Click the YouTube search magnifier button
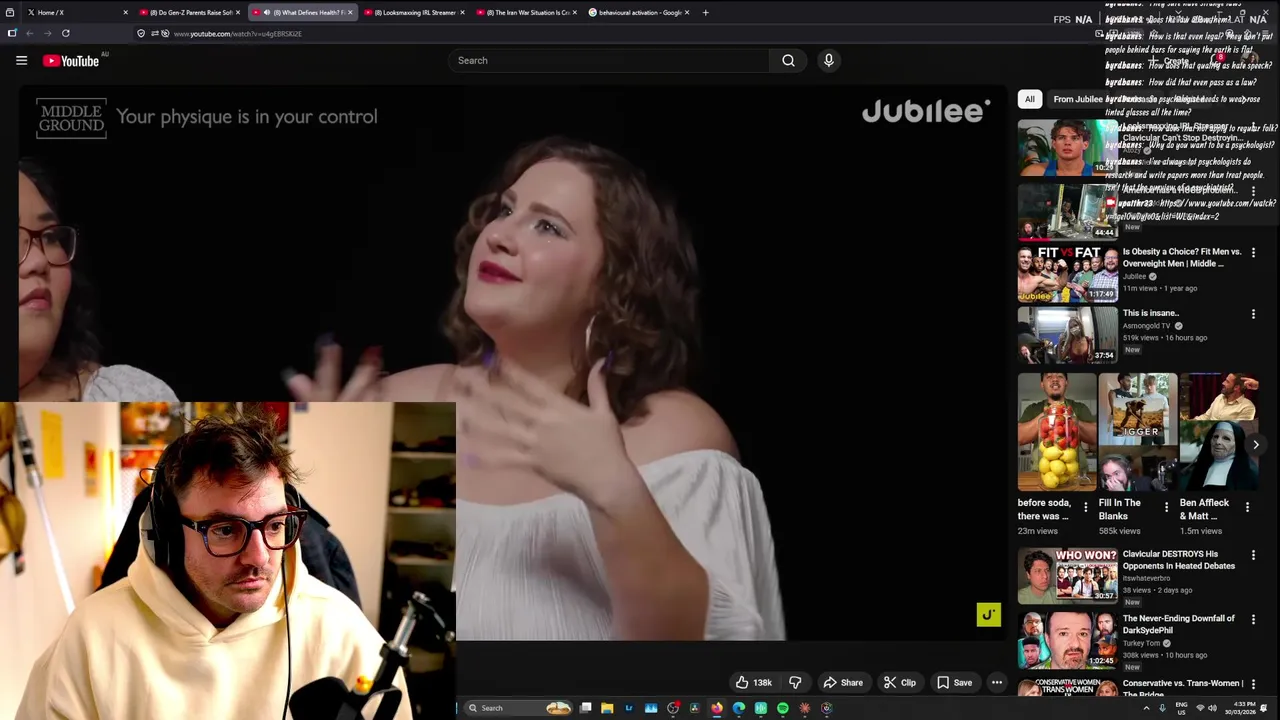 (788, 61)
